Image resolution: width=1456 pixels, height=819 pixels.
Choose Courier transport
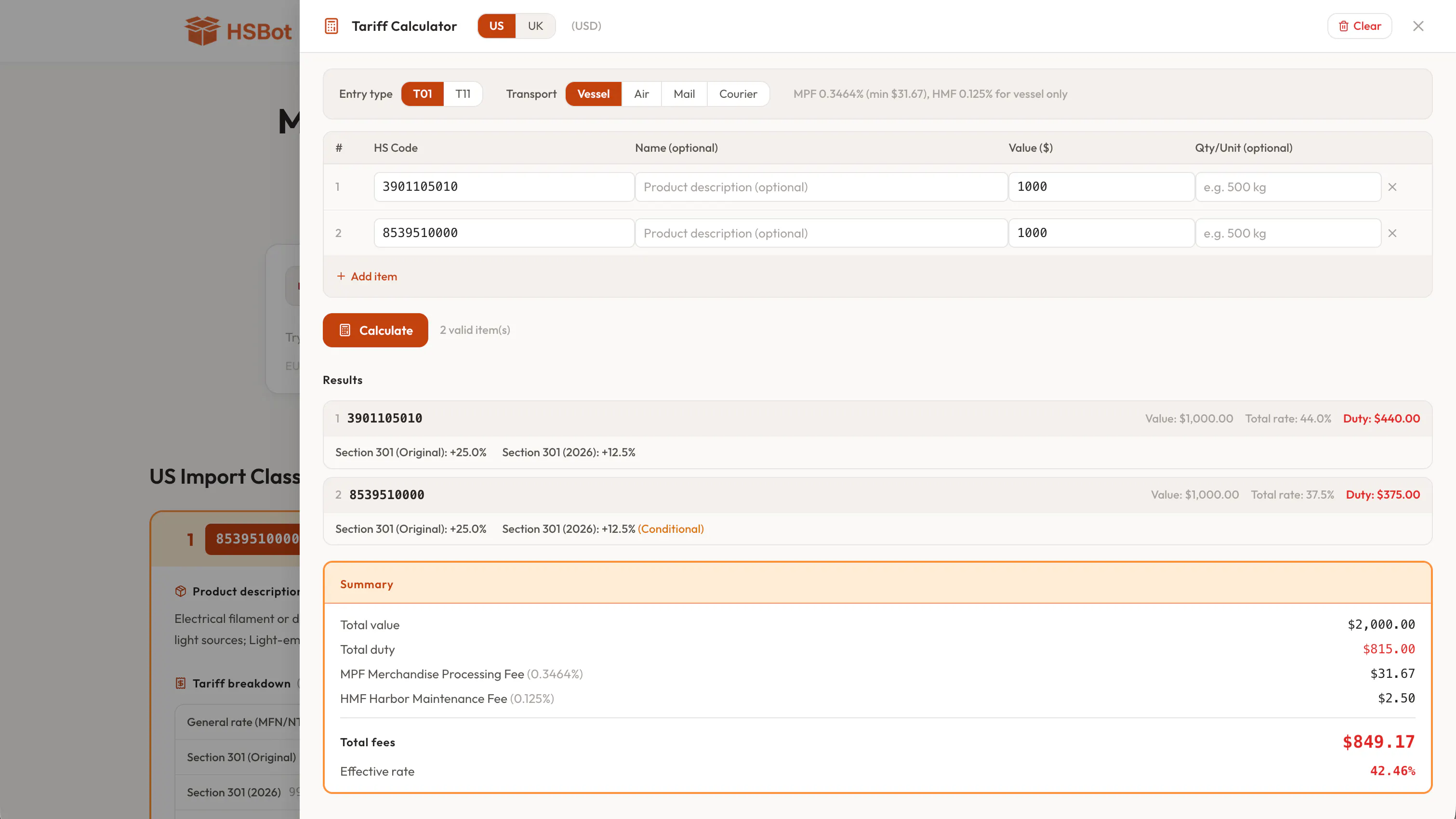(738, 94)
